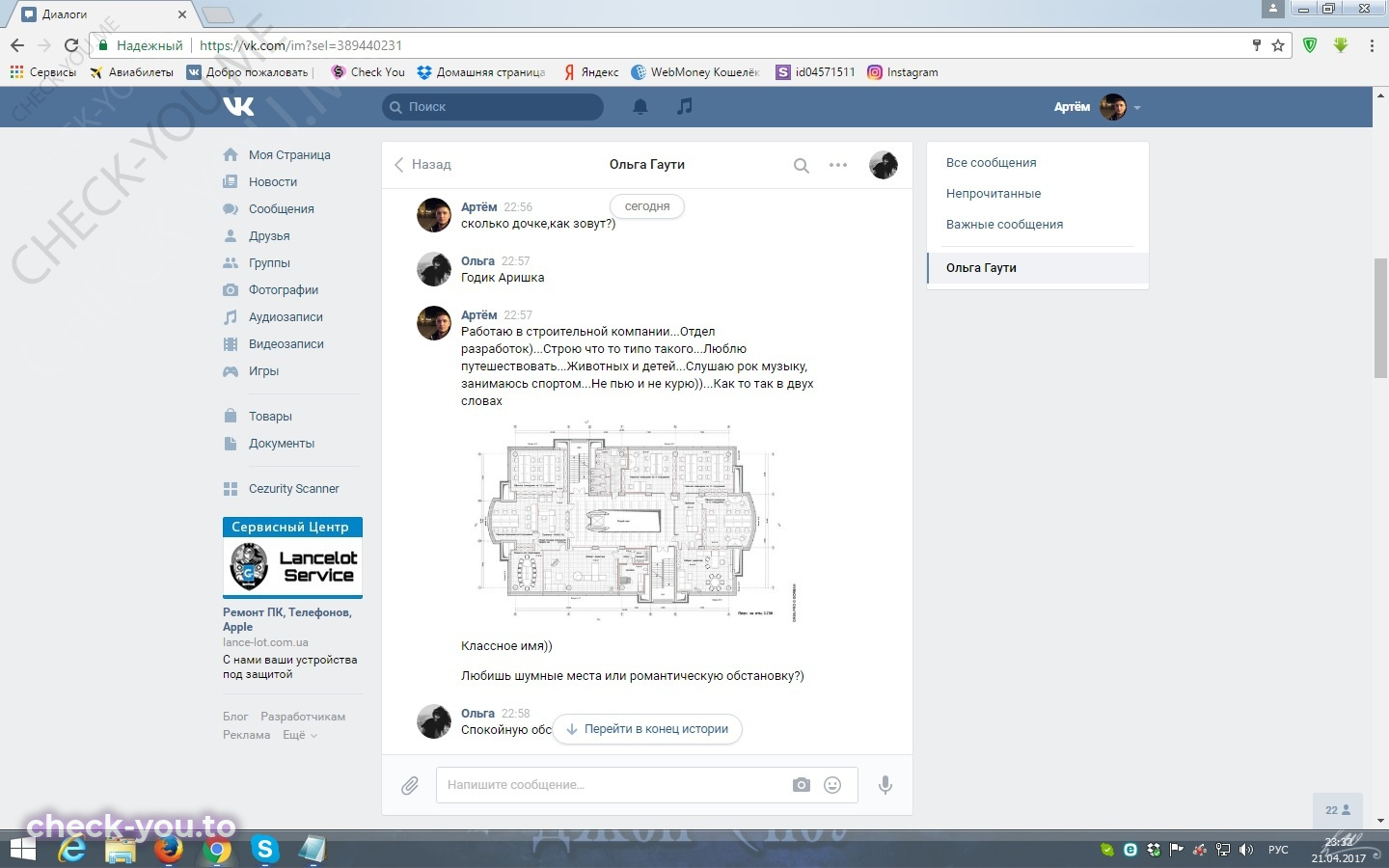Click the browser back arrow
The image size is (1389, 868).
pos(17,45)
